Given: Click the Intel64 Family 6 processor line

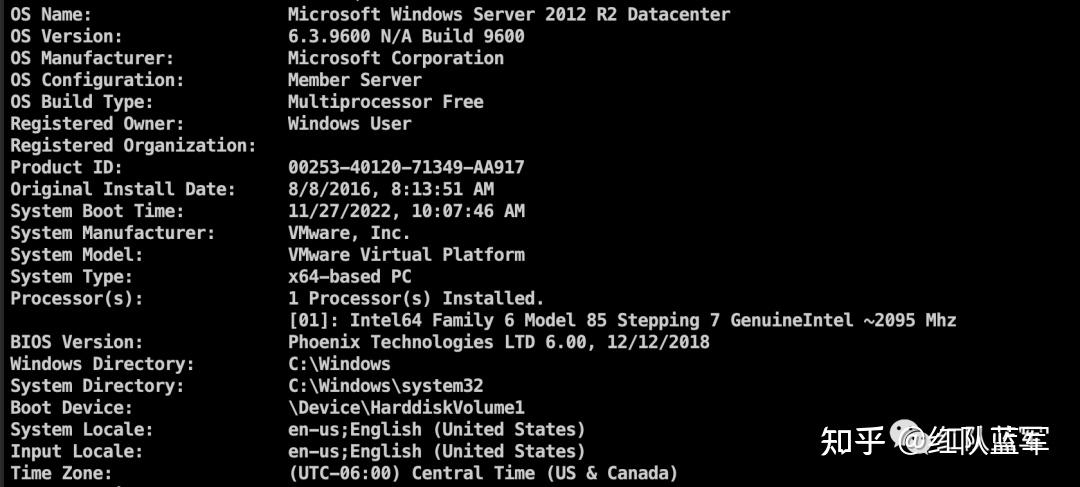Looking at the screenshot, I should tap(622, 321).
